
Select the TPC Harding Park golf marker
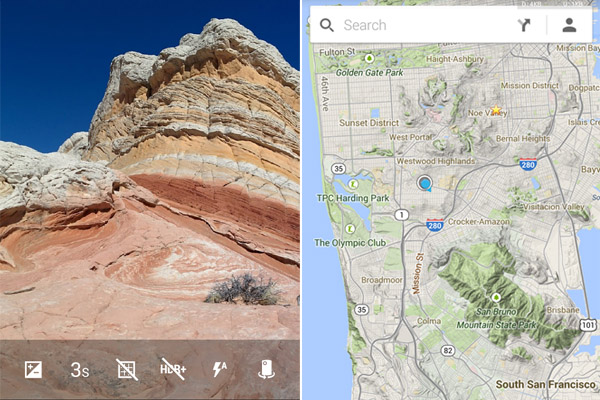(x=353, y=184)
